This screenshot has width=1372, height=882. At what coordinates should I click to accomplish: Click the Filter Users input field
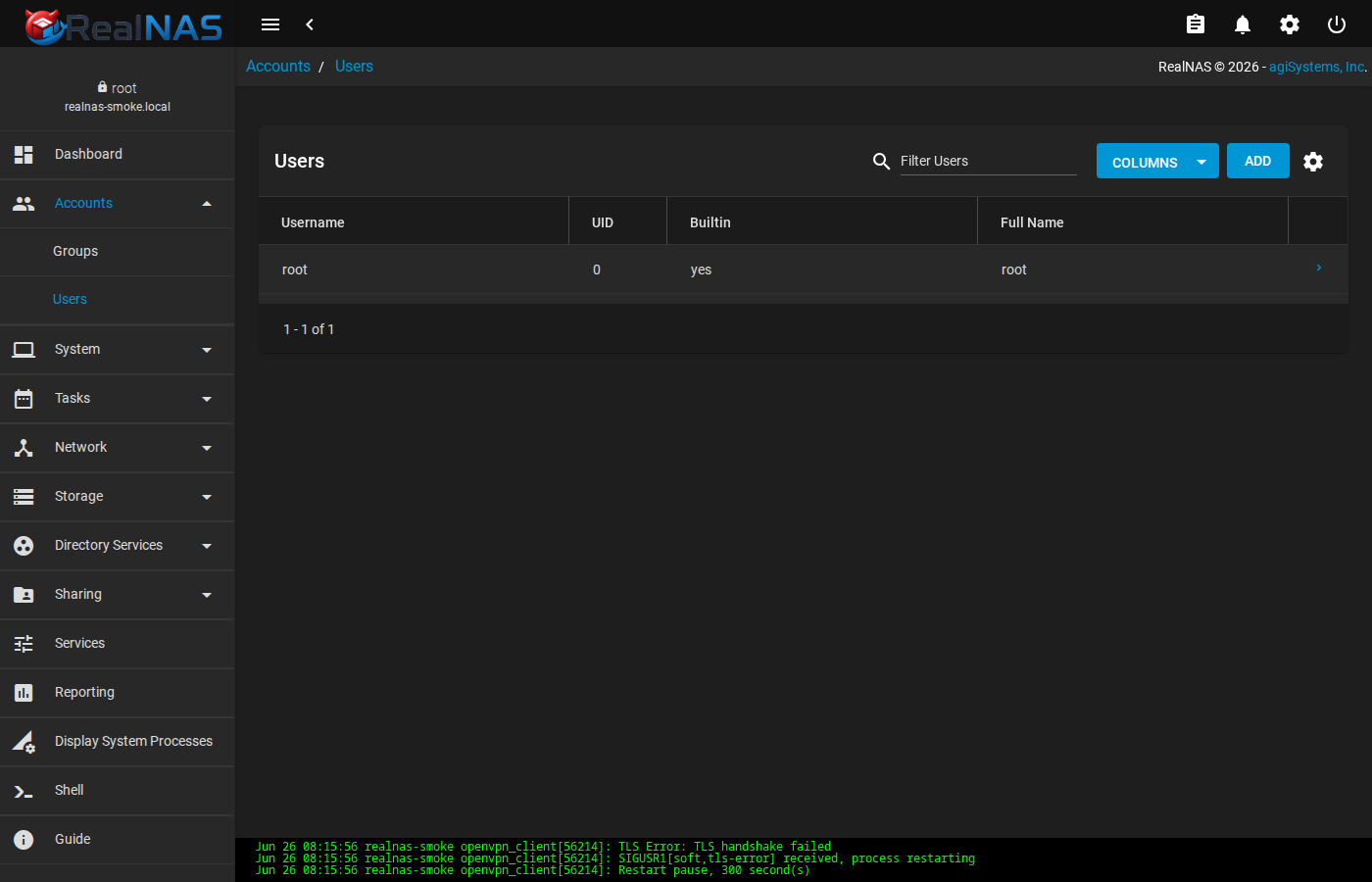pos(988,161)
